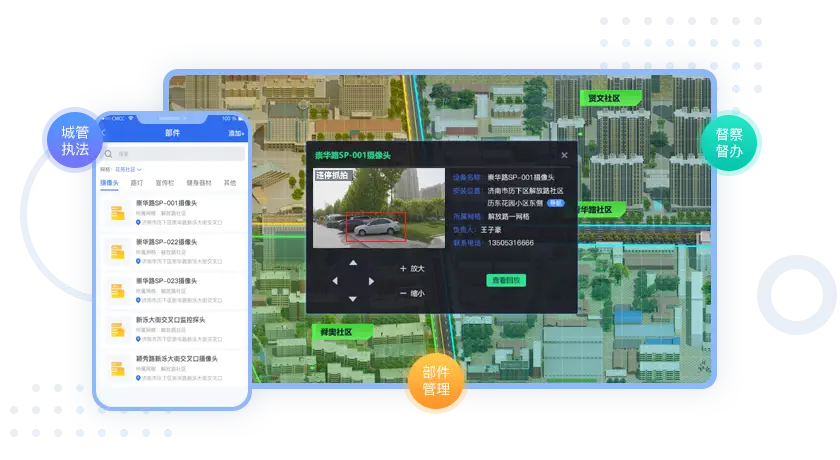Image resolution: width=840 pixels, height=460 pixels.
Task: Expand the 花苑社区 grid dropdown
Action: (x=128, y=170)
